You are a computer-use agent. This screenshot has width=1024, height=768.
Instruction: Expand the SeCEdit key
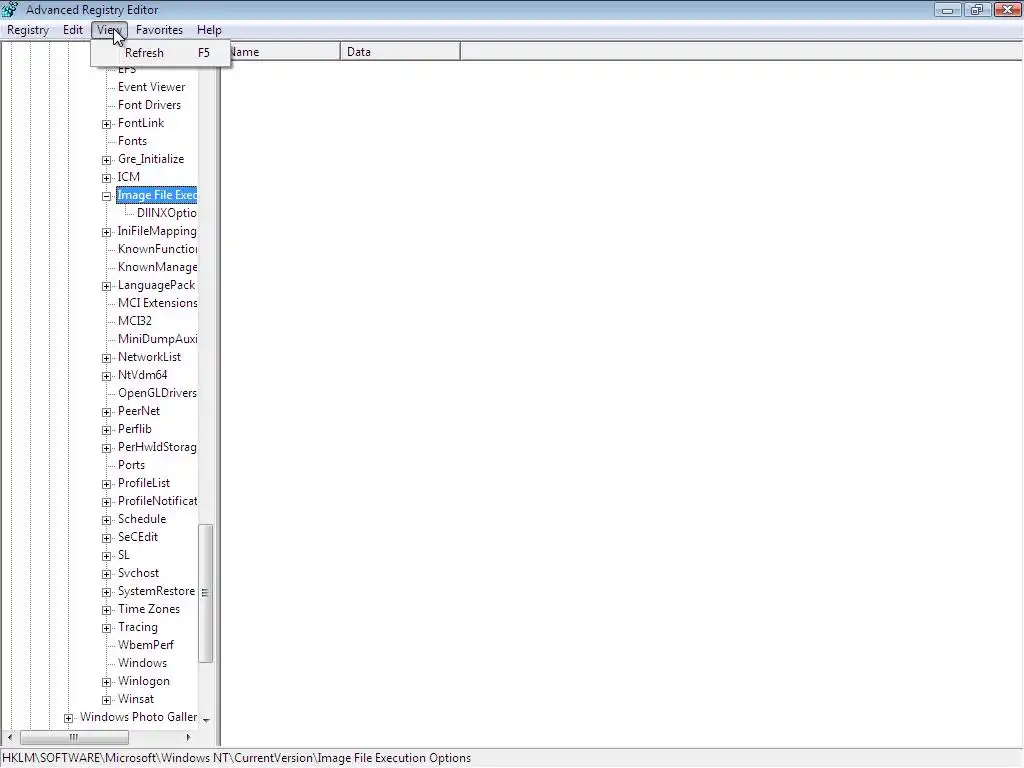pyautogui.click(x=106, y=538)
